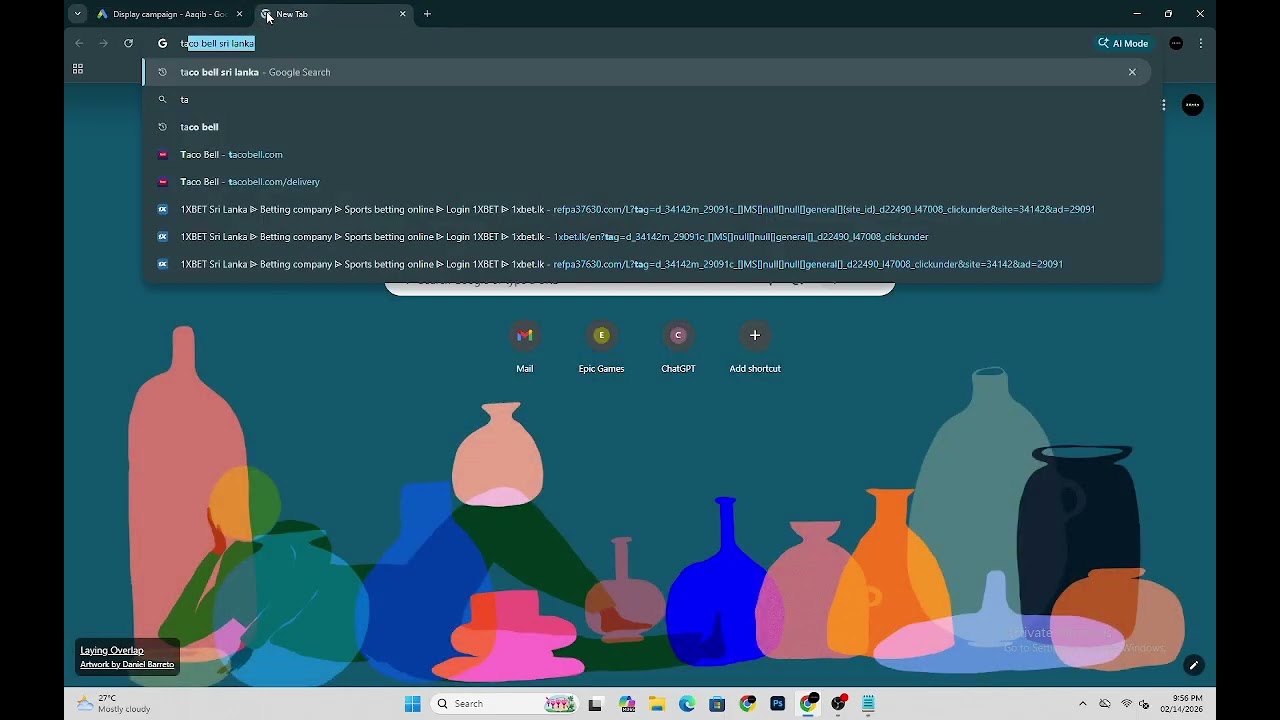Open the Artwork by Daniel Barreto credit
The height and width of the screenshot is (720, 1280).
[x=127, y=665]
